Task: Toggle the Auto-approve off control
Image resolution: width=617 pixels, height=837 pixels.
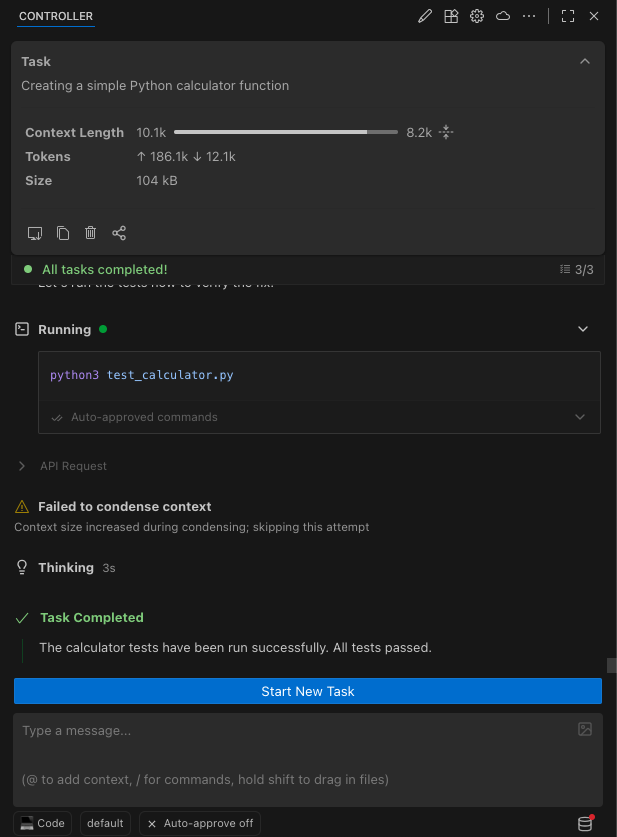Action: (x=200, y=823)
